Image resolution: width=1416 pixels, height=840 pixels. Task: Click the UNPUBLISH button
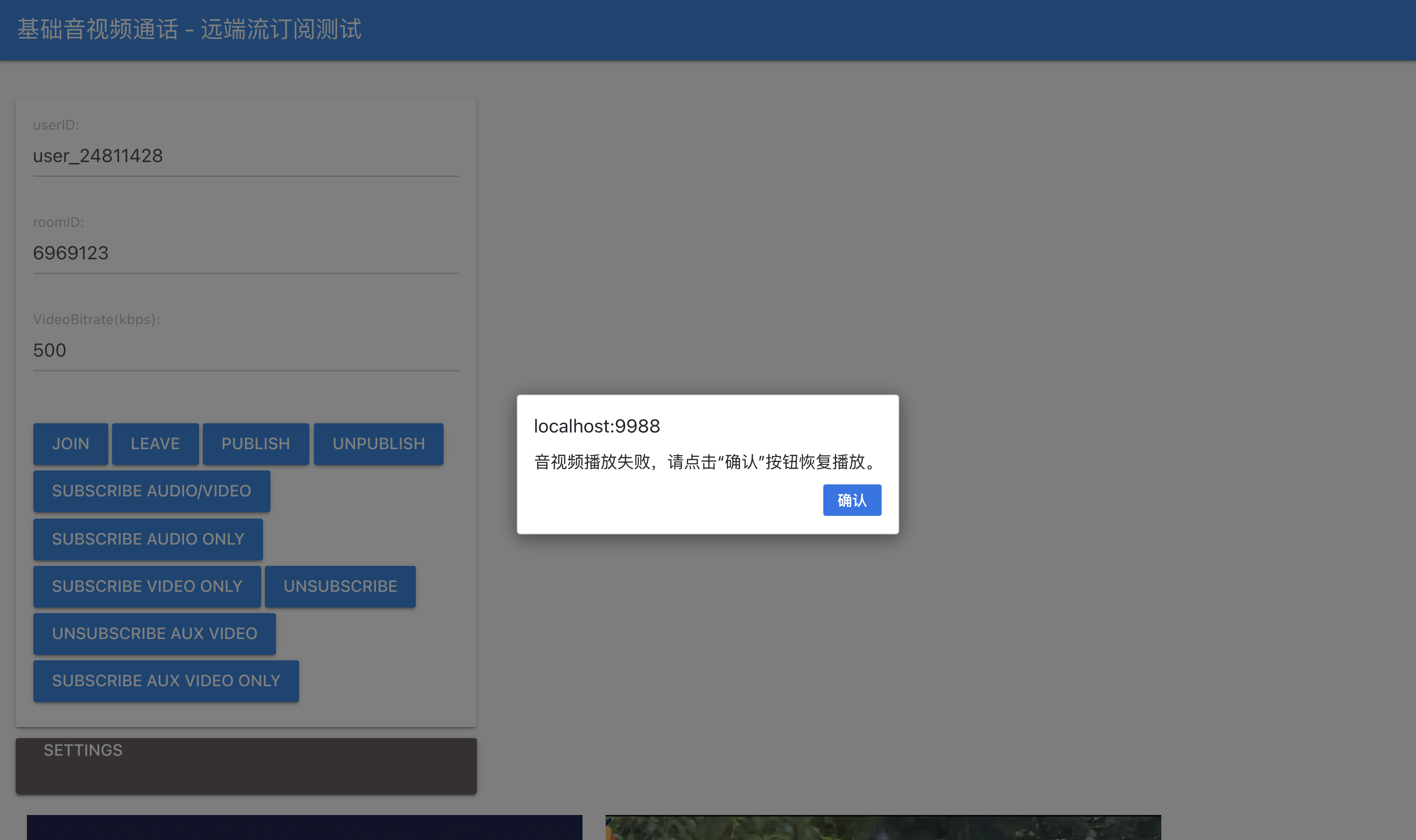point(378,444)
